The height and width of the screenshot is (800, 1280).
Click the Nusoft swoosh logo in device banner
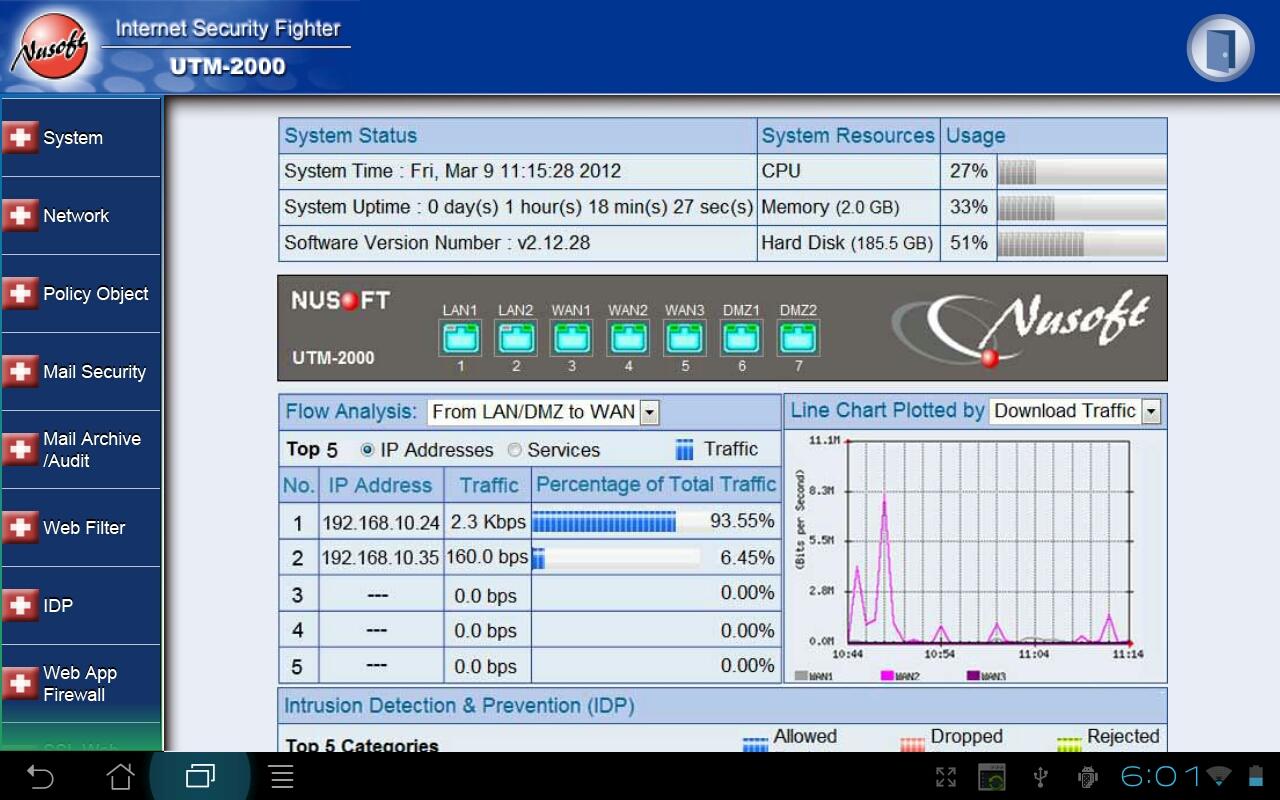1022,328
